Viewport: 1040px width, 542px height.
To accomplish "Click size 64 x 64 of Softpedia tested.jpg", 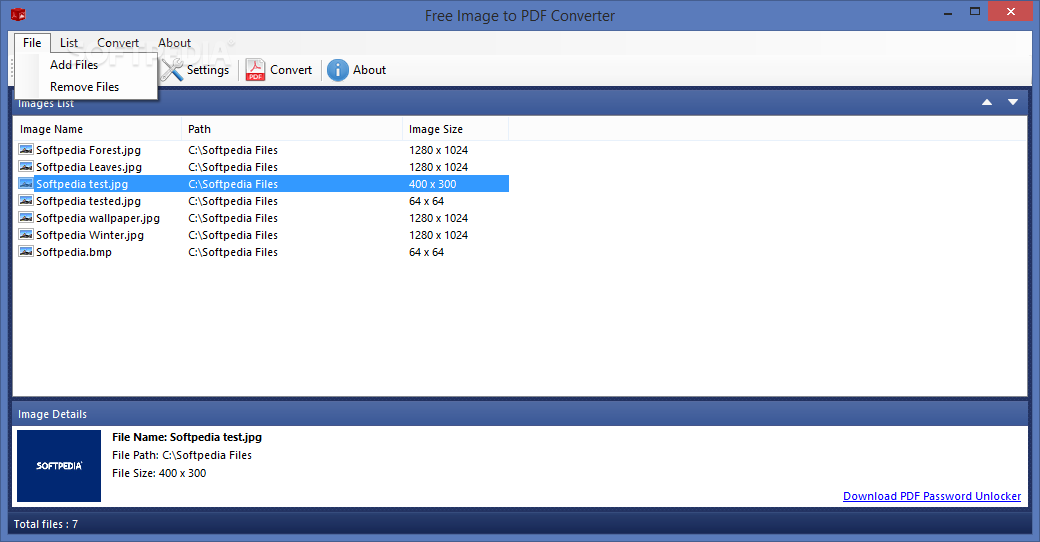I will pos(426,201).
